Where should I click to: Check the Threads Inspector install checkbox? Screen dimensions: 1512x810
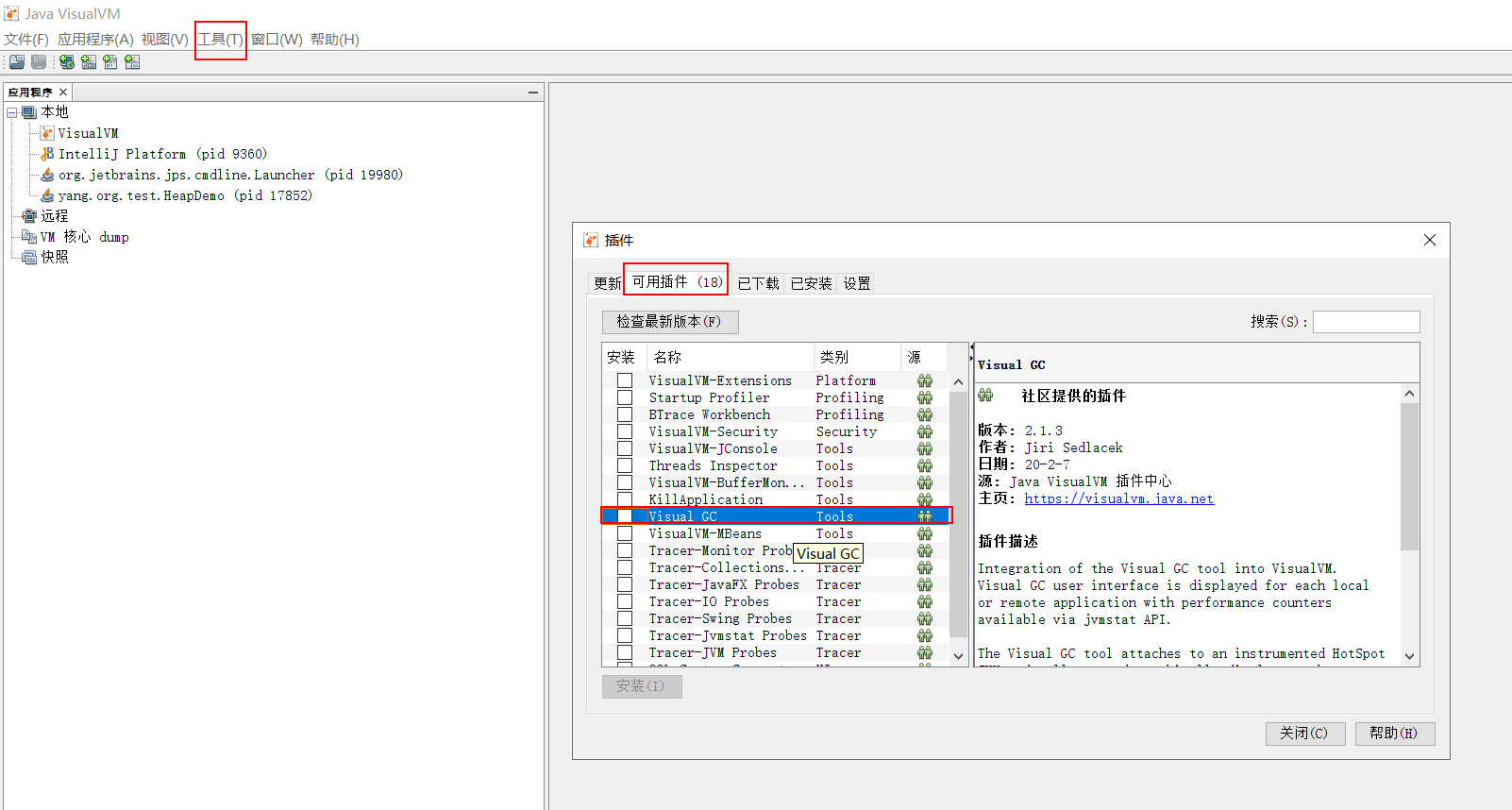625,465
